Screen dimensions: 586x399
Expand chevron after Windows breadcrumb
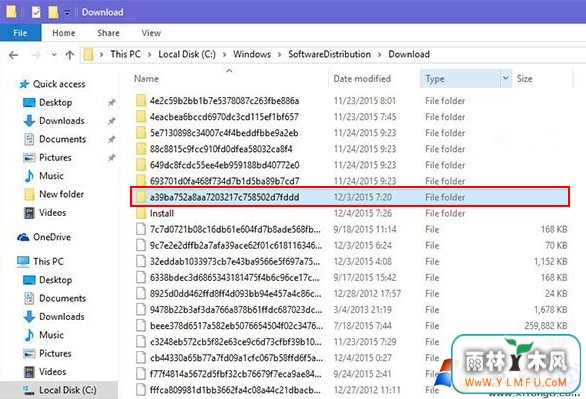(x=279, y=55)
